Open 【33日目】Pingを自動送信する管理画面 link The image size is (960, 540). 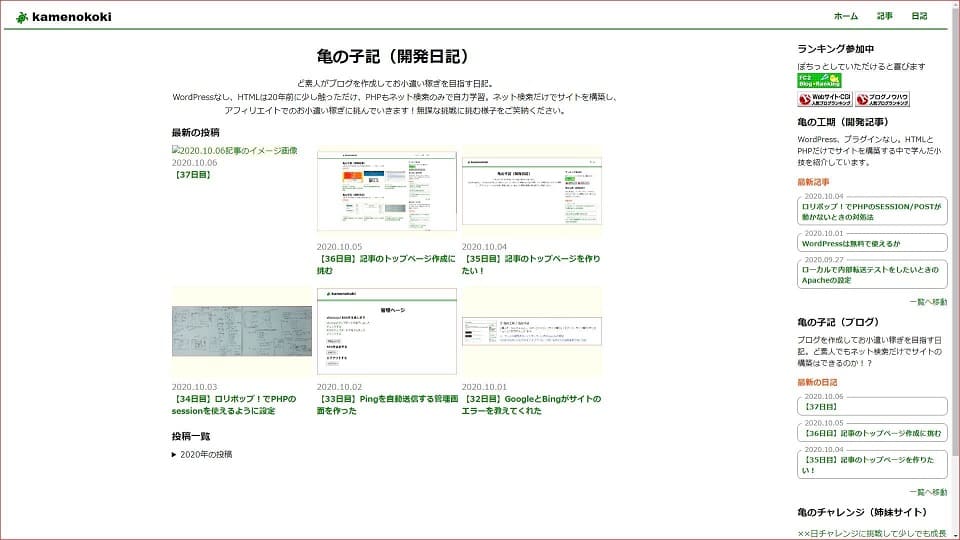(x=387, y=405)
